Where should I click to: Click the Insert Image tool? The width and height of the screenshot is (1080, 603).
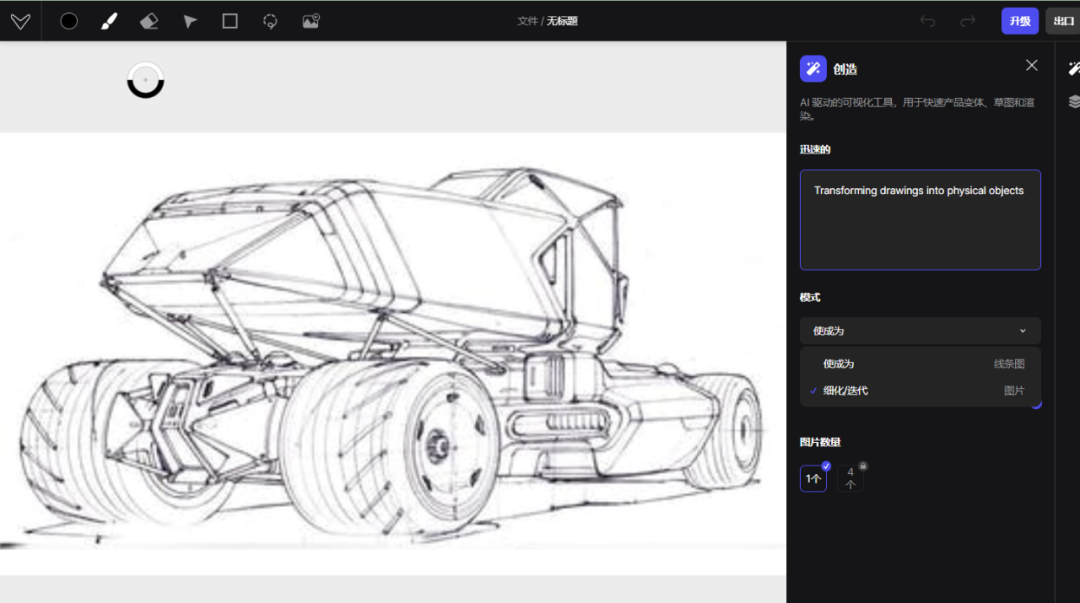click(x=311, y=21)
